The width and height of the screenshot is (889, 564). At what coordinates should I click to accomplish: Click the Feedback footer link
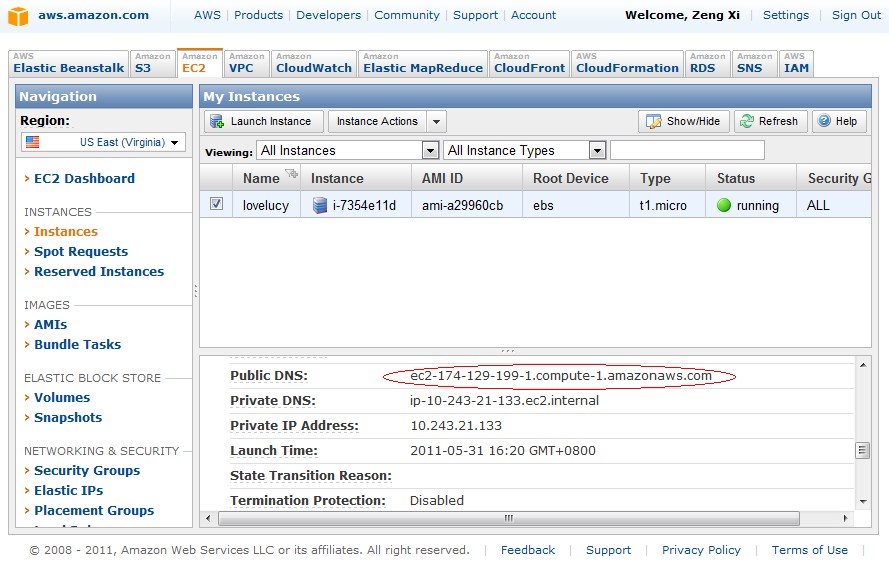528,550
